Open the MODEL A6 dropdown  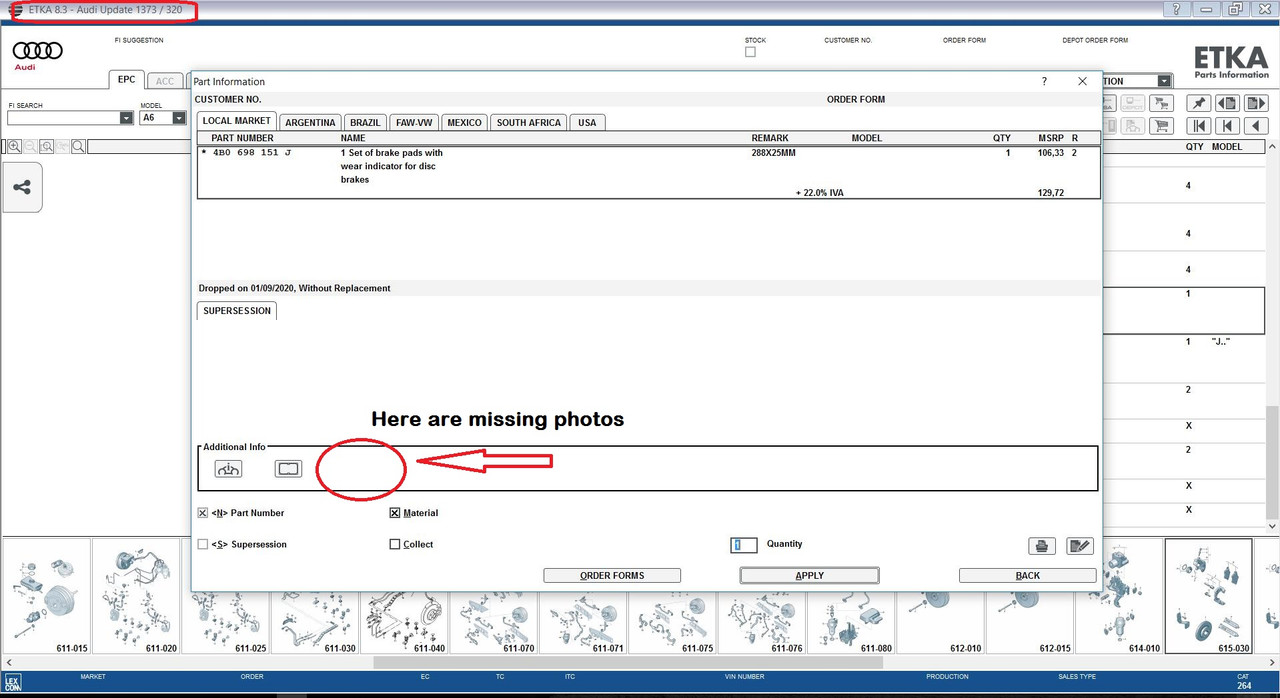tap(179, 118)
